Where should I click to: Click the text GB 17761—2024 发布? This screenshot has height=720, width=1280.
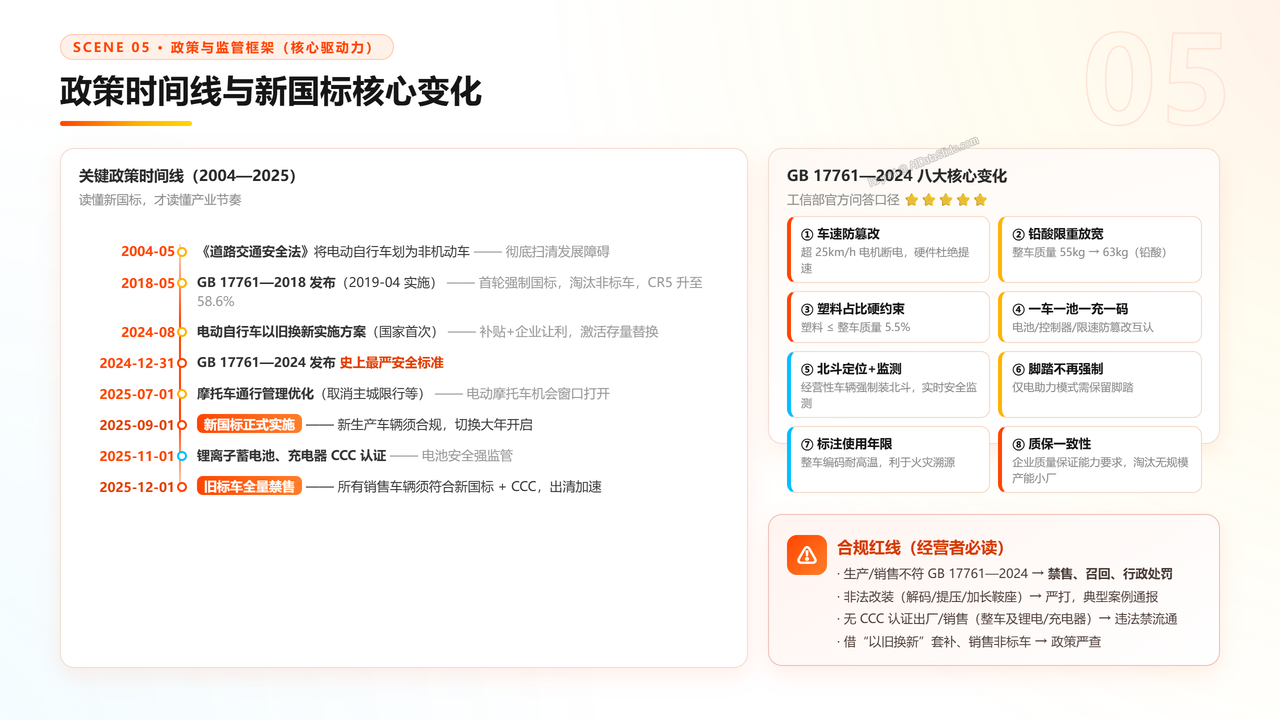(x=266, y=363)
